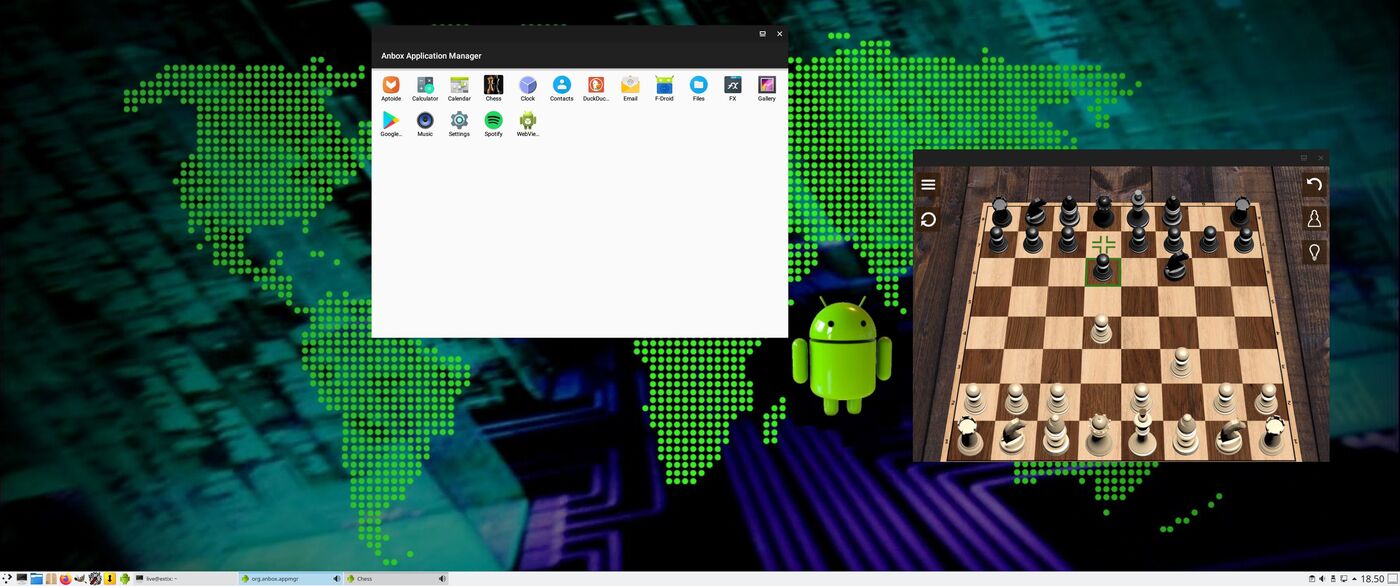Open the chess hamburger menu
Viewport: 1400px width, 586px height.
click(x=928, y=185)
